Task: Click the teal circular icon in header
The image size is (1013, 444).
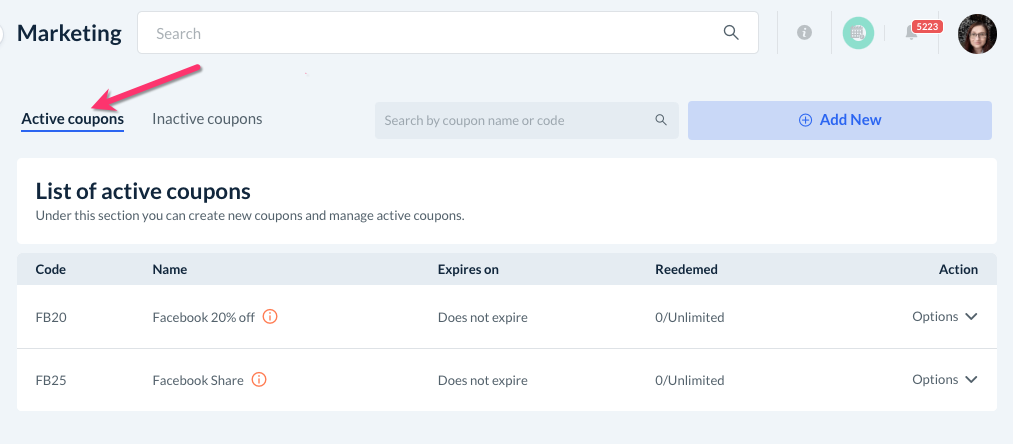Action: pos(857,33)
